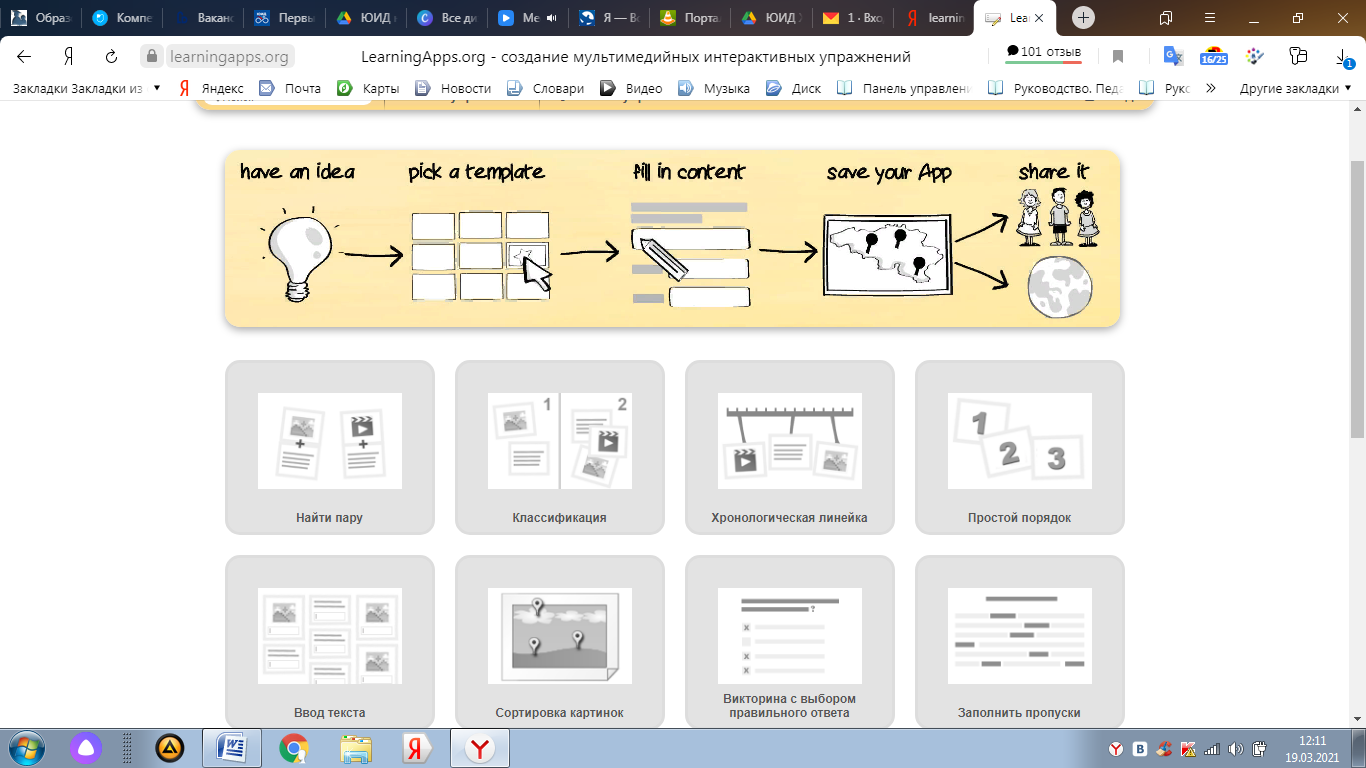Open Microsoft Word from the taskbar
The height and width of the screenshot is (768, 1366).
pos(231,747)
